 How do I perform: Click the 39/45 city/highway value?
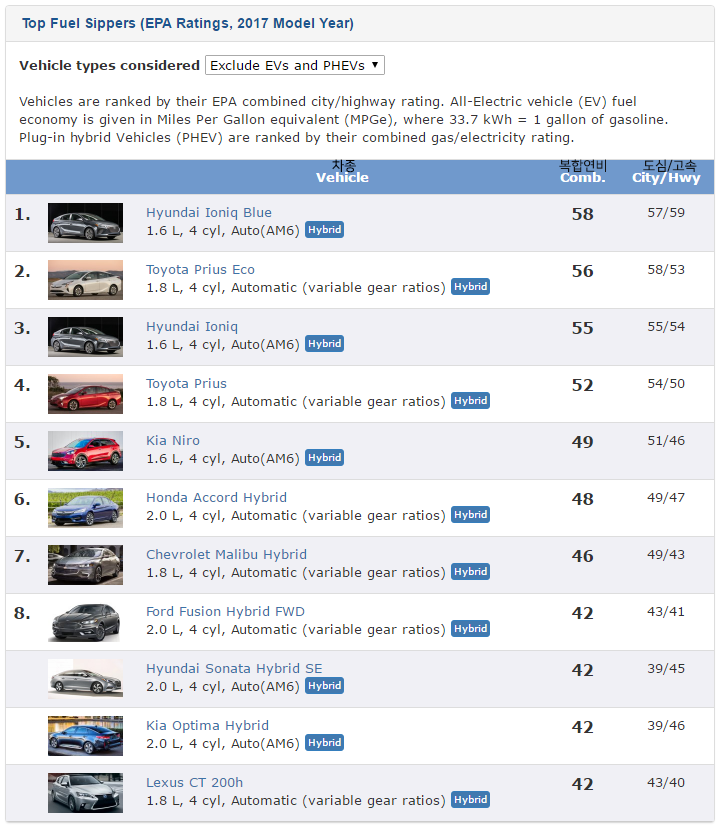click(666, 668)
